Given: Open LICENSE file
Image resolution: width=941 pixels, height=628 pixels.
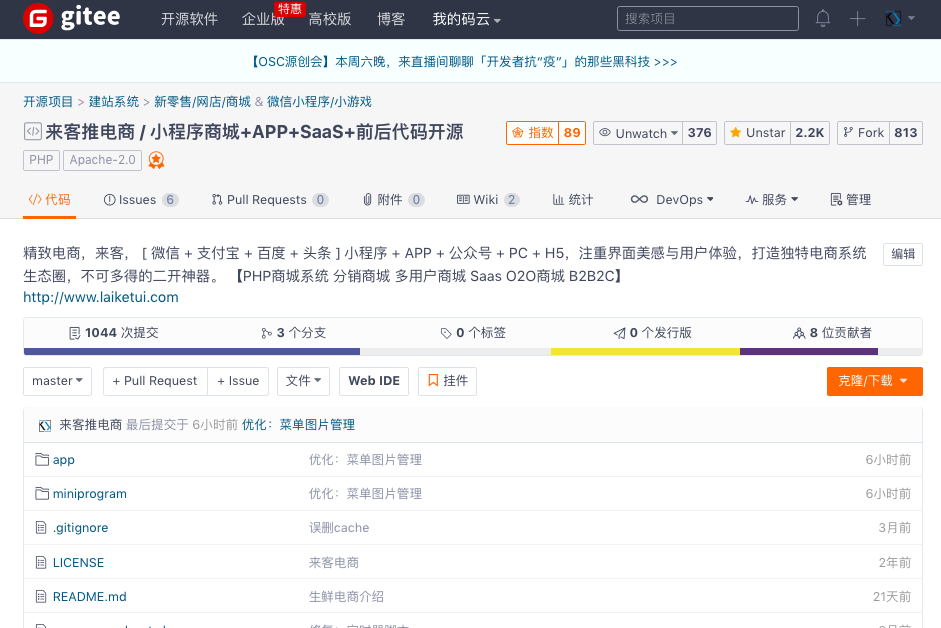Looking at the screenshot, I should pos(78,563).
